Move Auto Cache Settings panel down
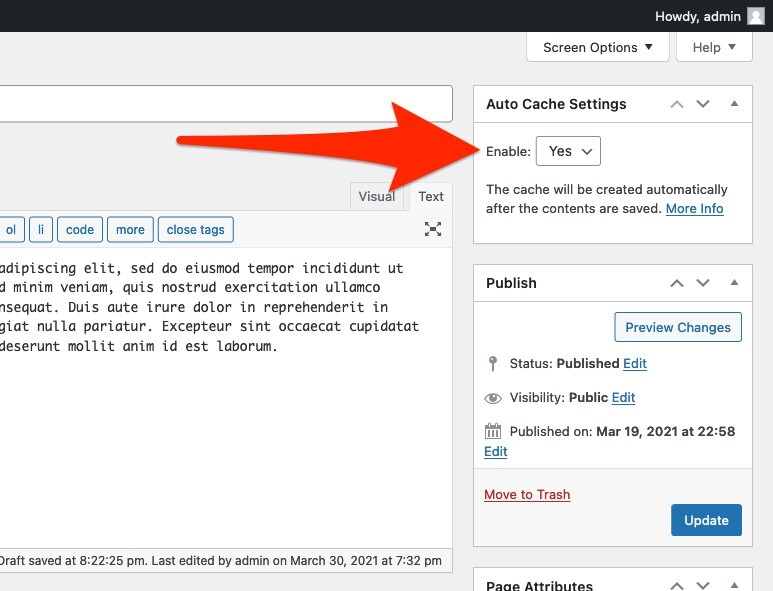Screen dimensions: 773x591 (703, 104)
